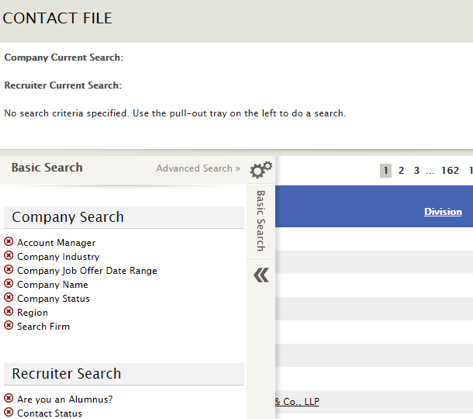
Task: Click red X next to Company Name
Action: click(9, 283)
